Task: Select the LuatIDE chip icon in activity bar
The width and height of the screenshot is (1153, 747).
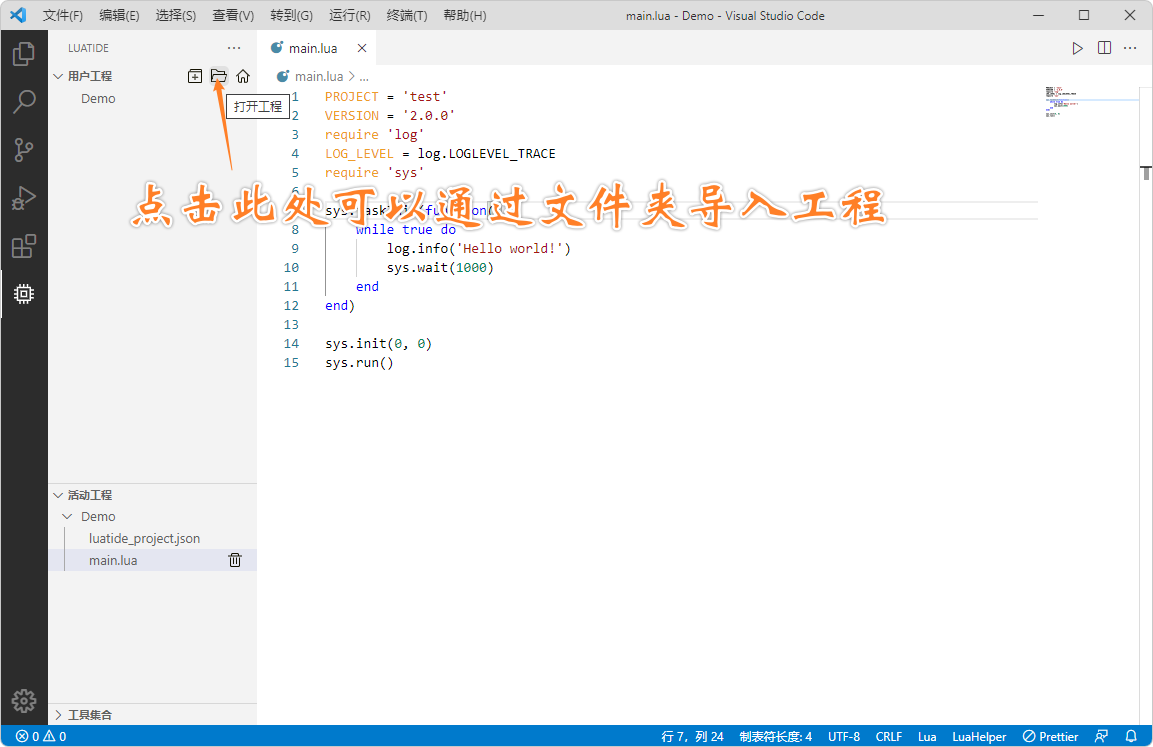Action: pyautogui.click(x=24, y=294)
